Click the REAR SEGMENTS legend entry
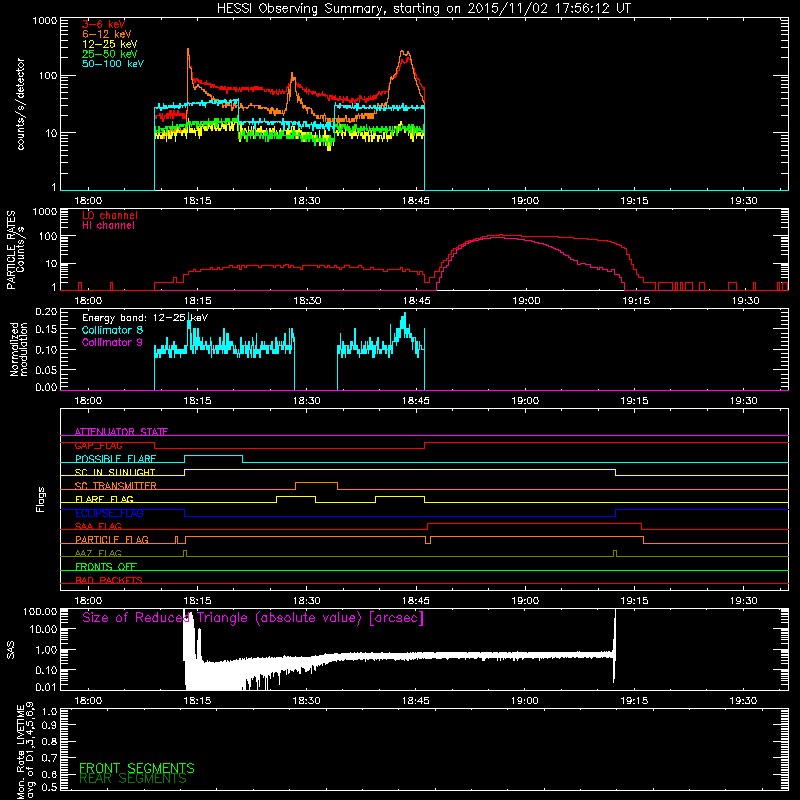 (133, 779)
